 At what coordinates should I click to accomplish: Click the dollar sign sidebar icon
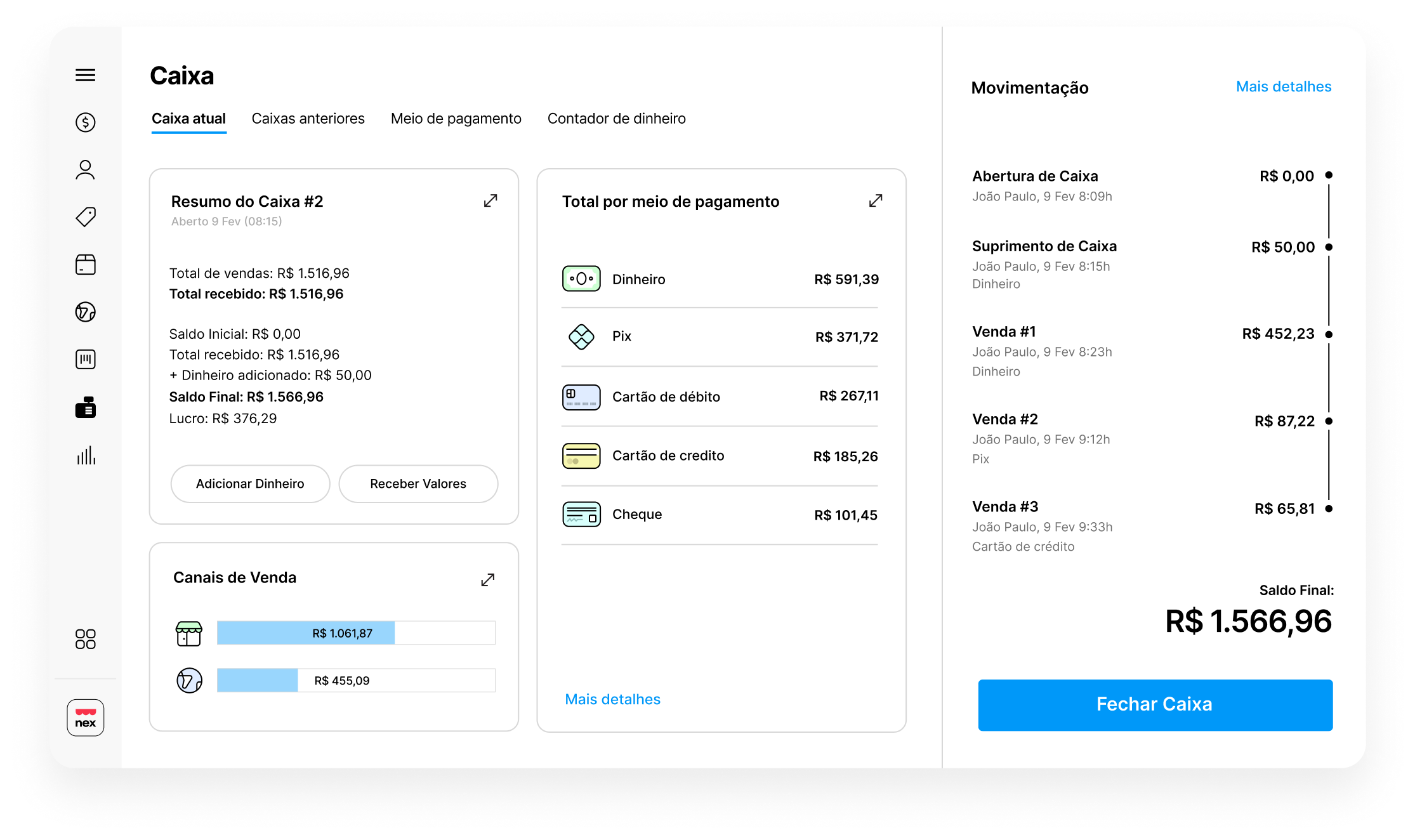pyautogui.click(x=85, y=122)
